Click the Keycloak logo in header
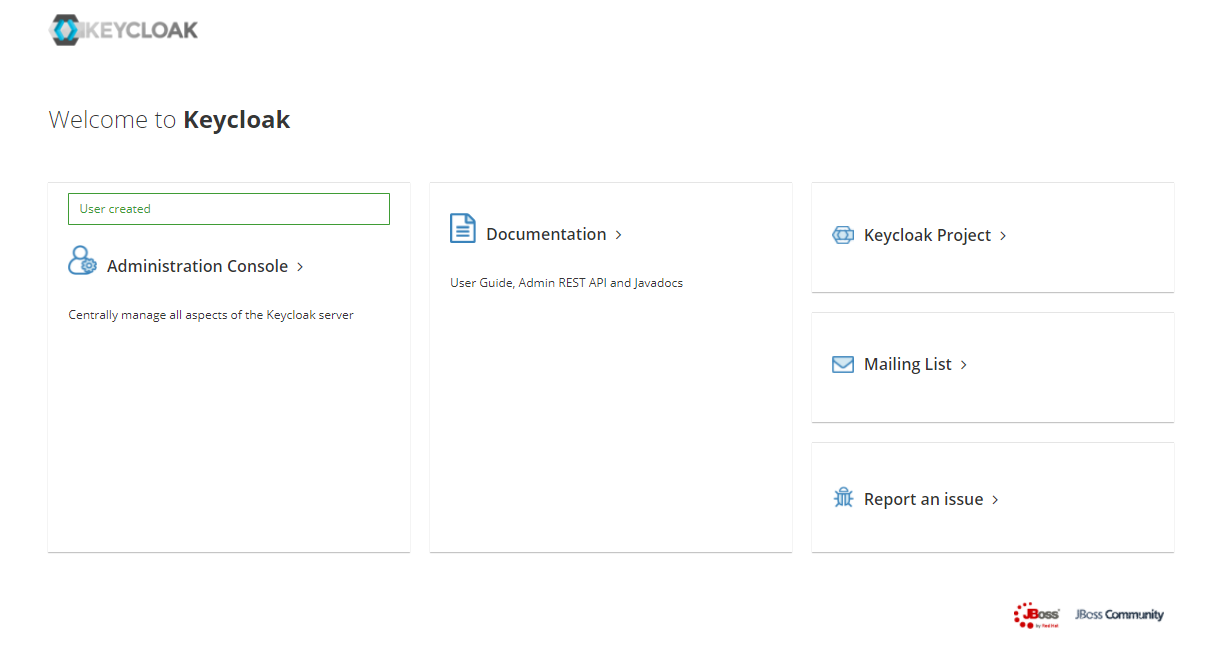Viewport: 1211px width, 667px height. pyautogui.click(x=123, y=30)
